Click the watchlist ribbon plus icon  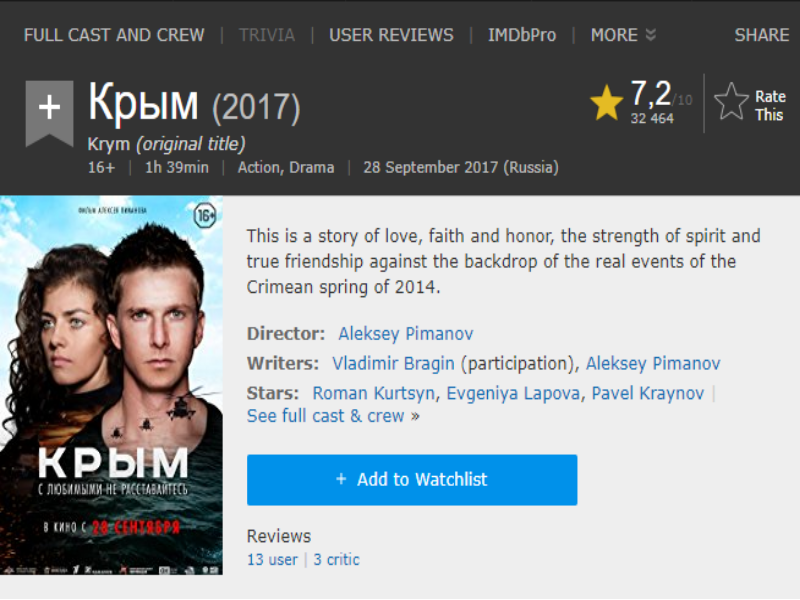[49, 108]
